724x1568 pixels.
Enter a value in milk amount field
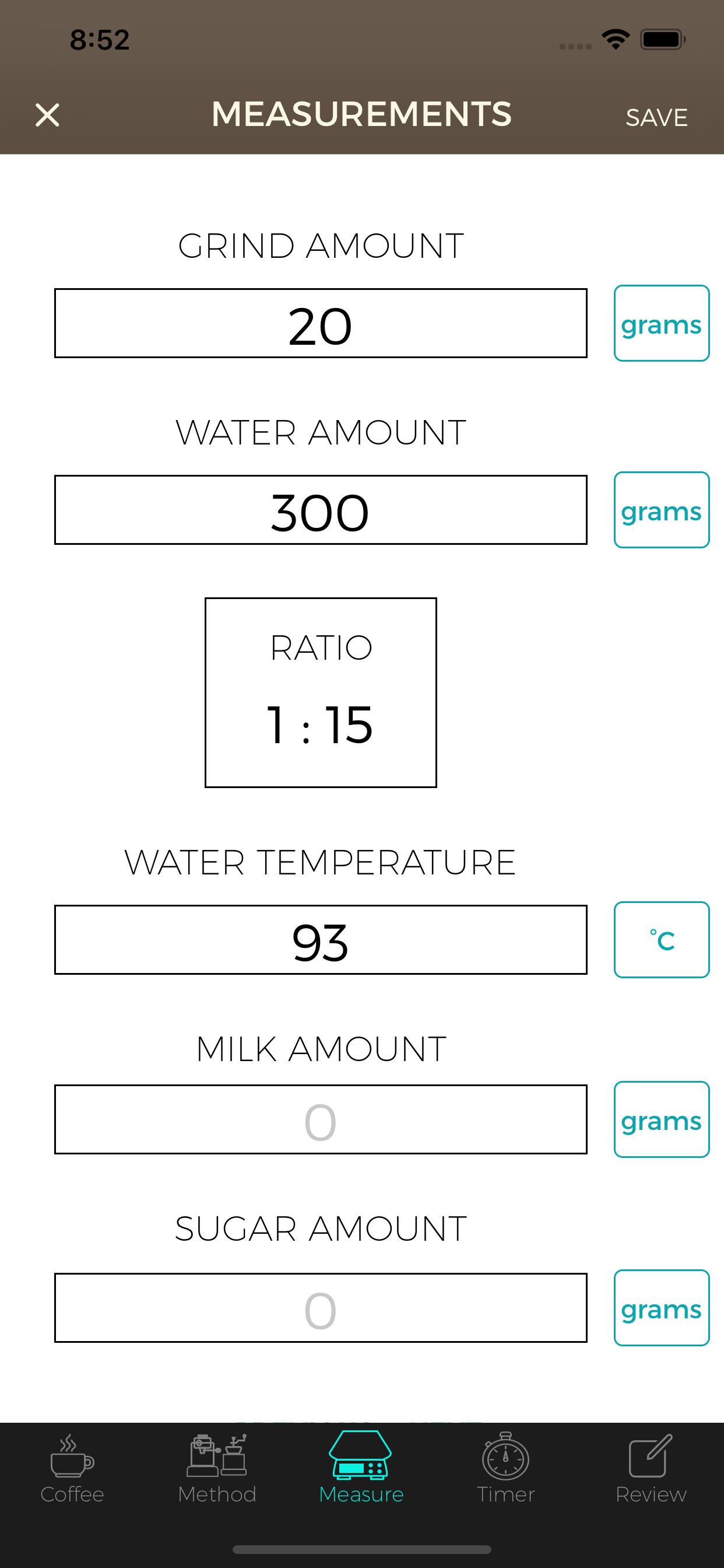pos(321,1119)
